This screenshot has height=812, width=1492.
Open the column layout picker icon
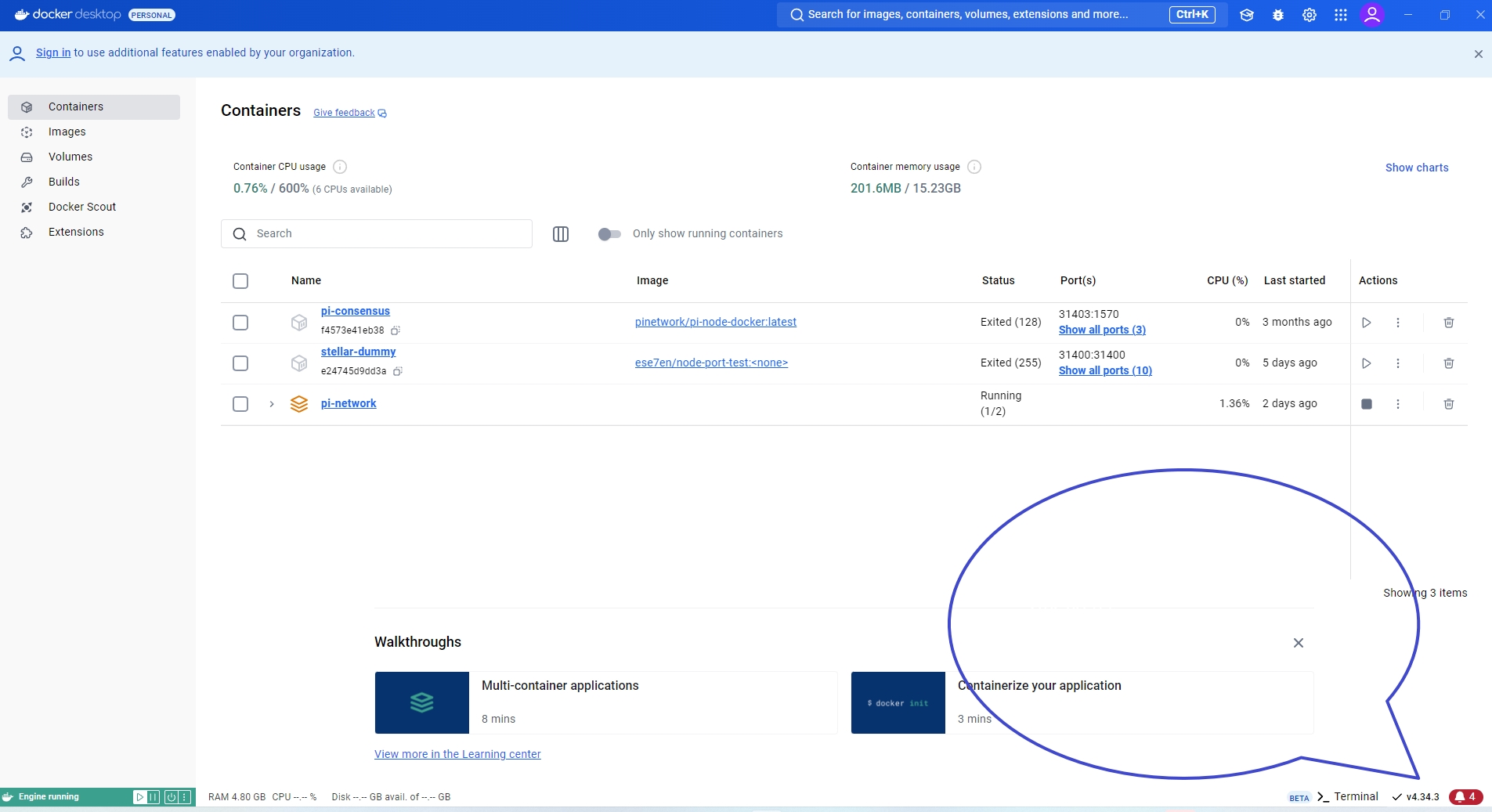coord(561,234)
